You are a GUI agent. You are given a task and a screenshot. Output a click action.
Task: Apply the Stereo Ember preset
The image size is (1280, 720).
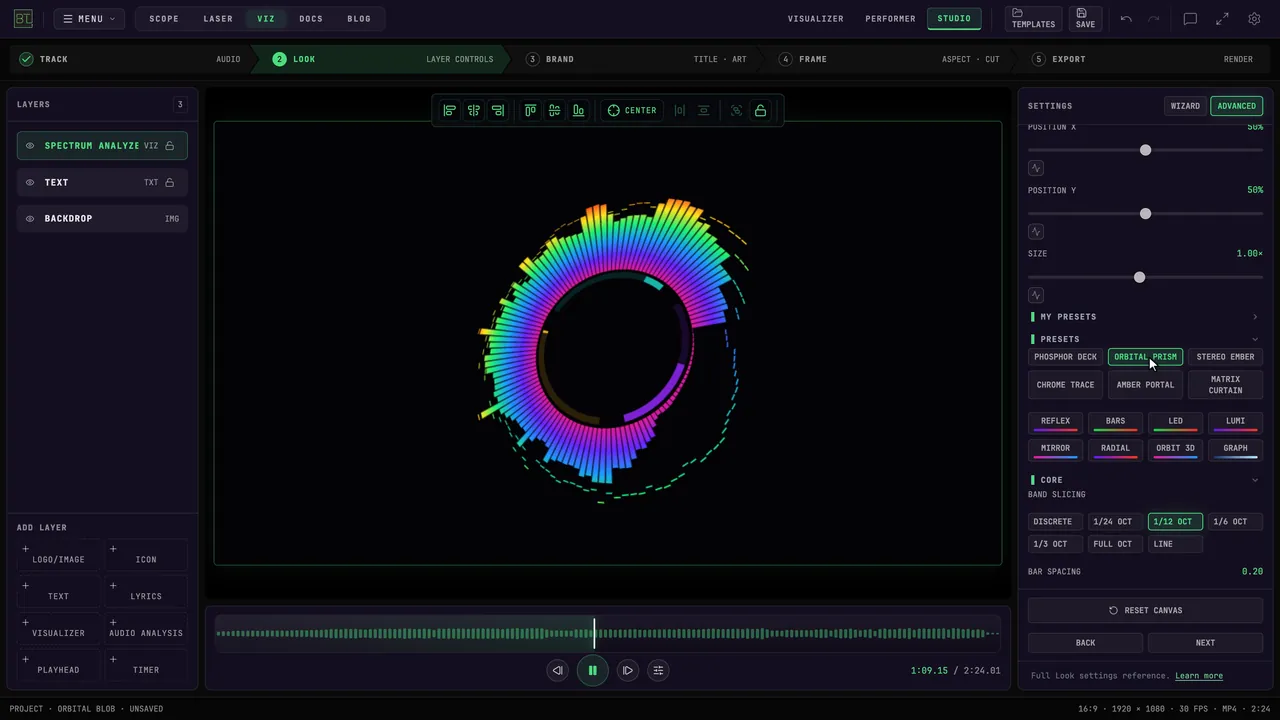click(1225, 357)
